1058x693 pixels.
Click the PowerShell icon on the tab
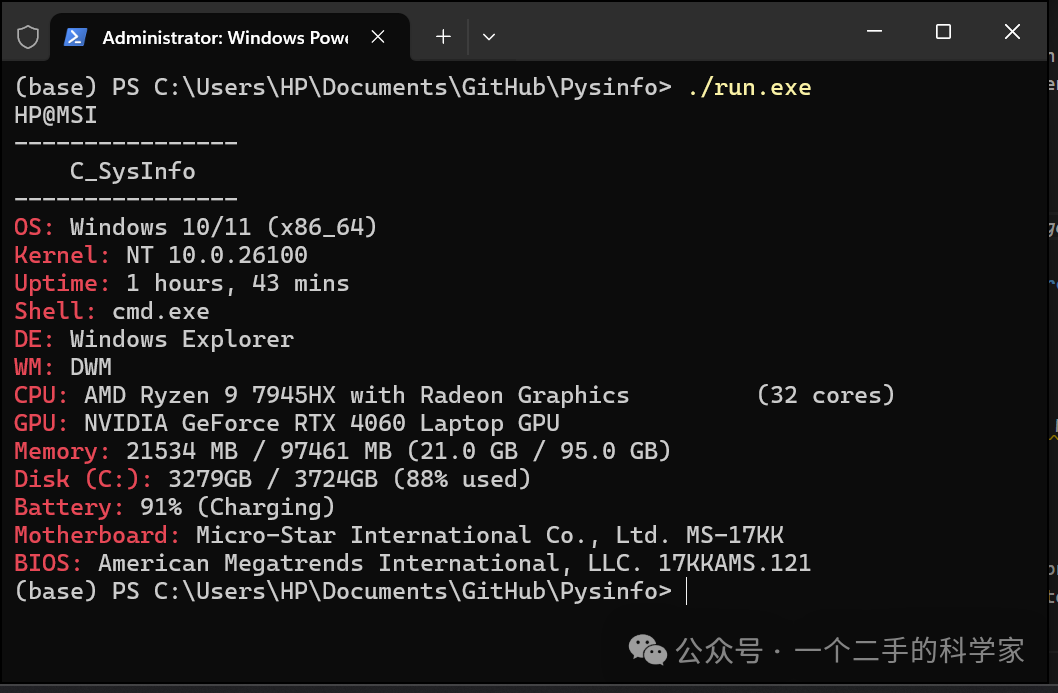75,37
